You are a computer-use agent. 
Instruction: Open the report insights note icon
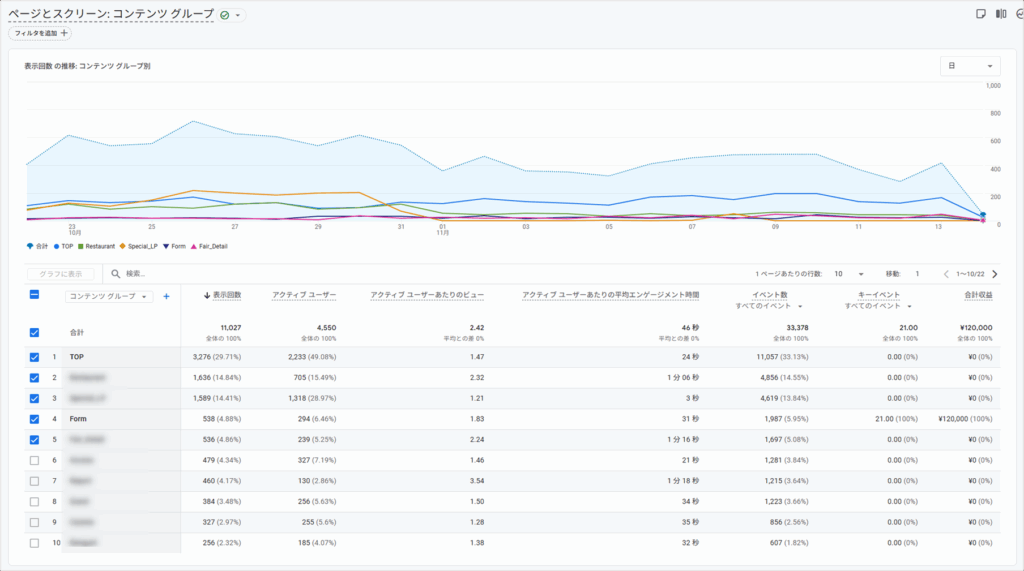[x=981, y=14]
